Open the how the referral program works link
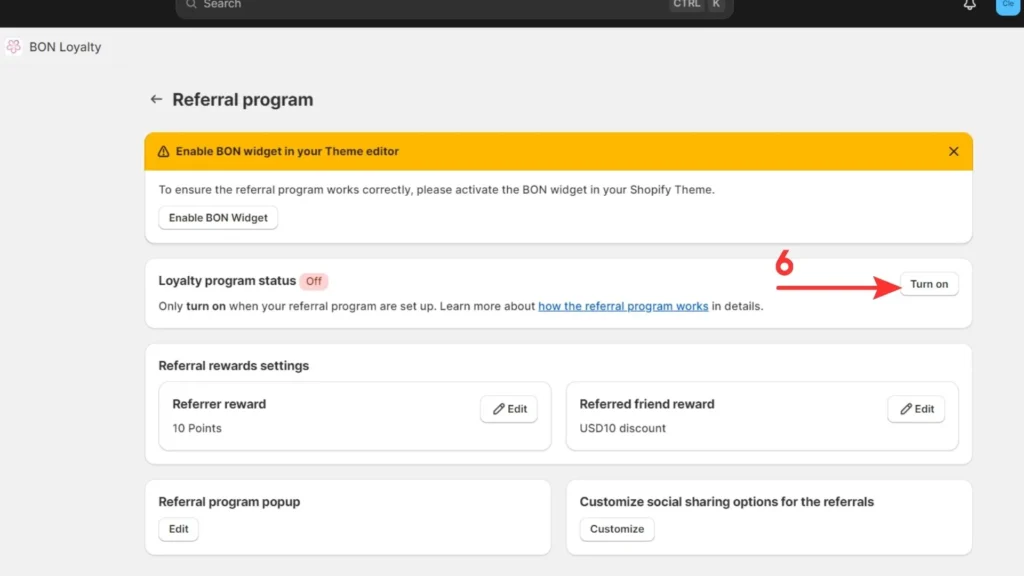Viewport: 1024px width, 576px height. (x=623, y=306)
